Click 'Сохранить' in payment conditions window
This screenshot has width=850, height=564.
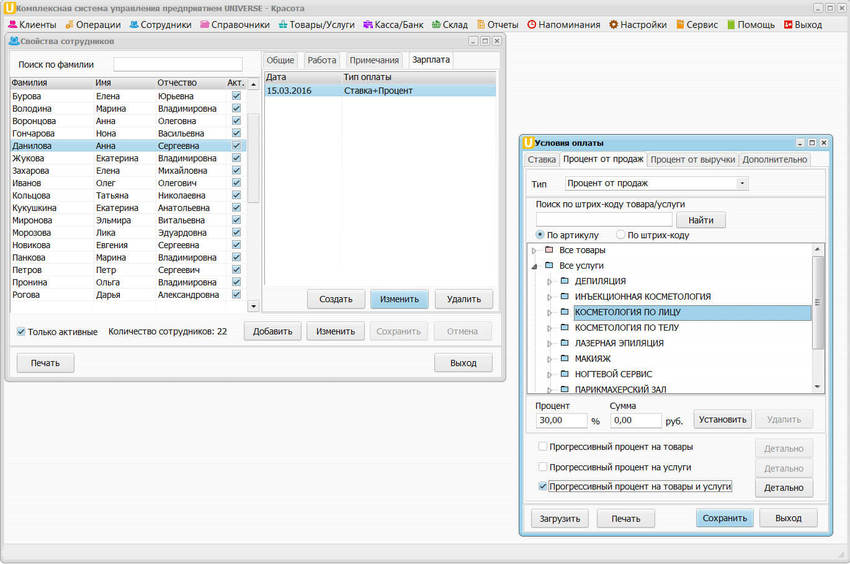tap(724, 518)
